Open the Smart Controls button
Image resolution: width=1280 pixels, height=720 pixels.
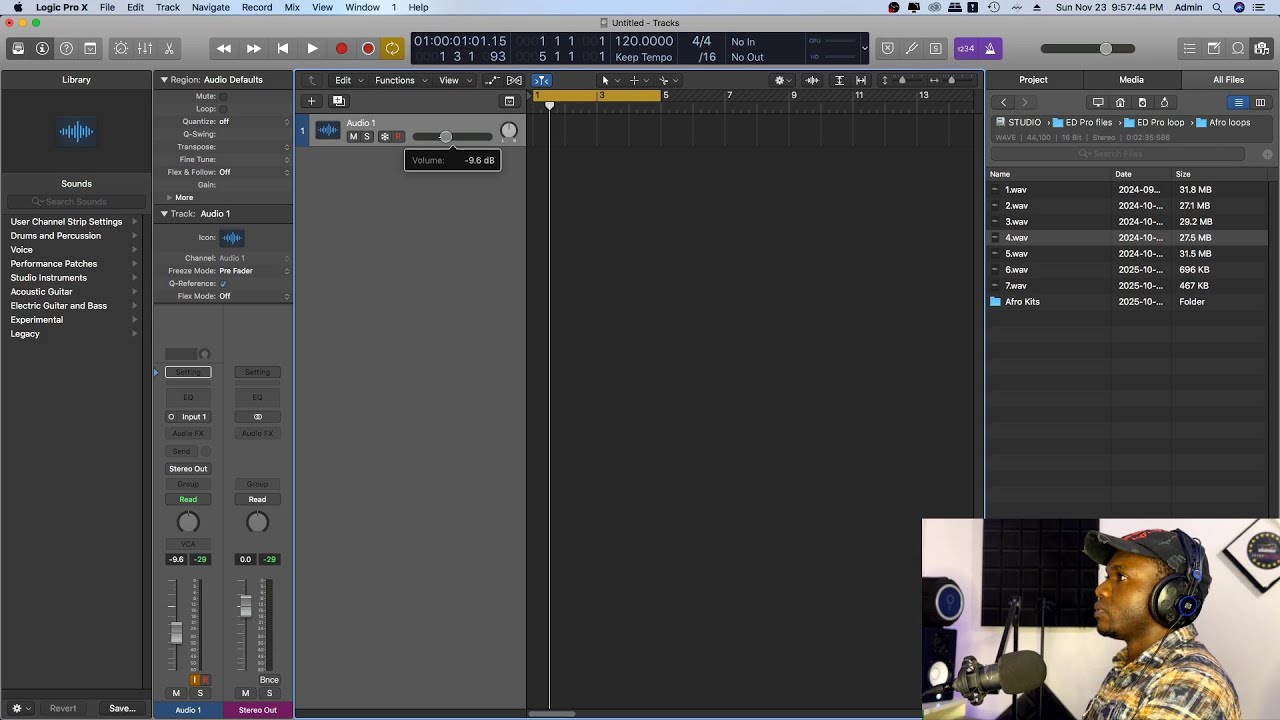pyautogui.click(x=121, y=48)
